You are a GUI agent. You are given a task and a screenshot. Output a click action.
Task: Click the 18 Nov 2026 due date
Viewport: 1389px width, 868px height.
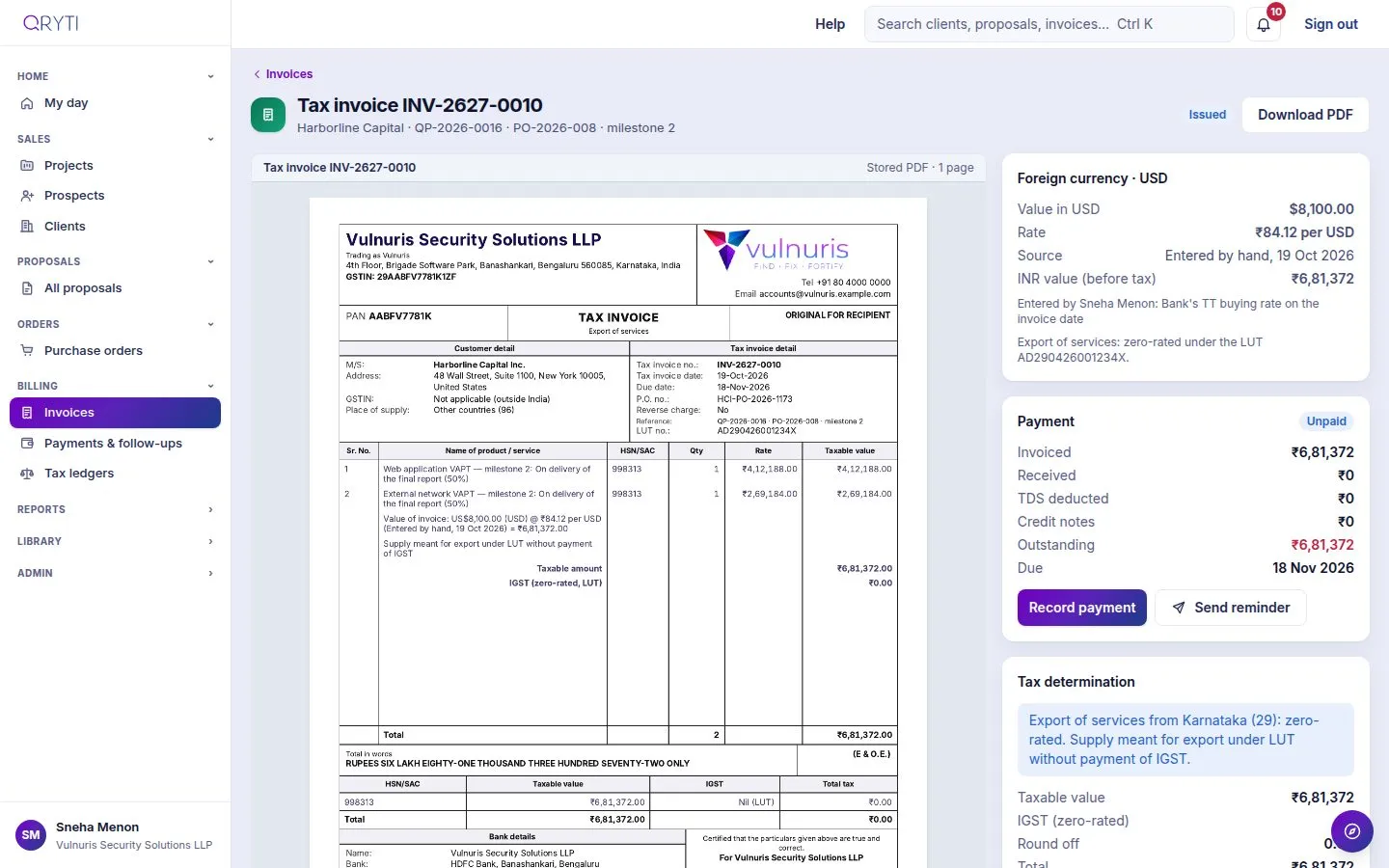[x=1313, y=568]
